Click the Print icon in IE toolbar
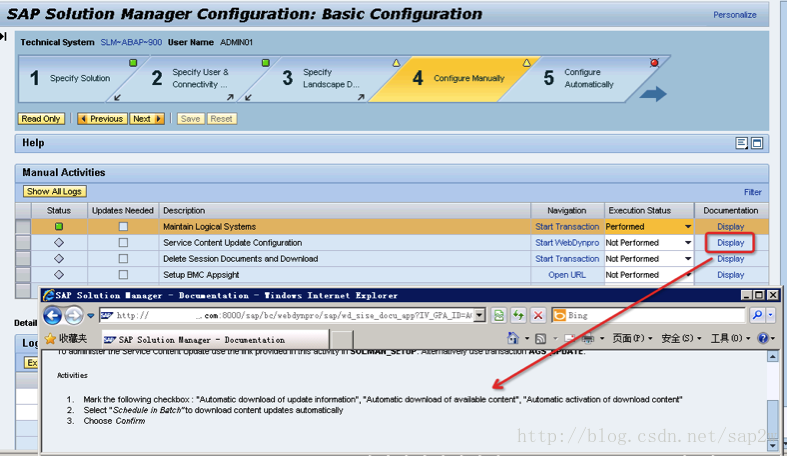The height and width of the screenshot is (456, 788). (587, 338)
